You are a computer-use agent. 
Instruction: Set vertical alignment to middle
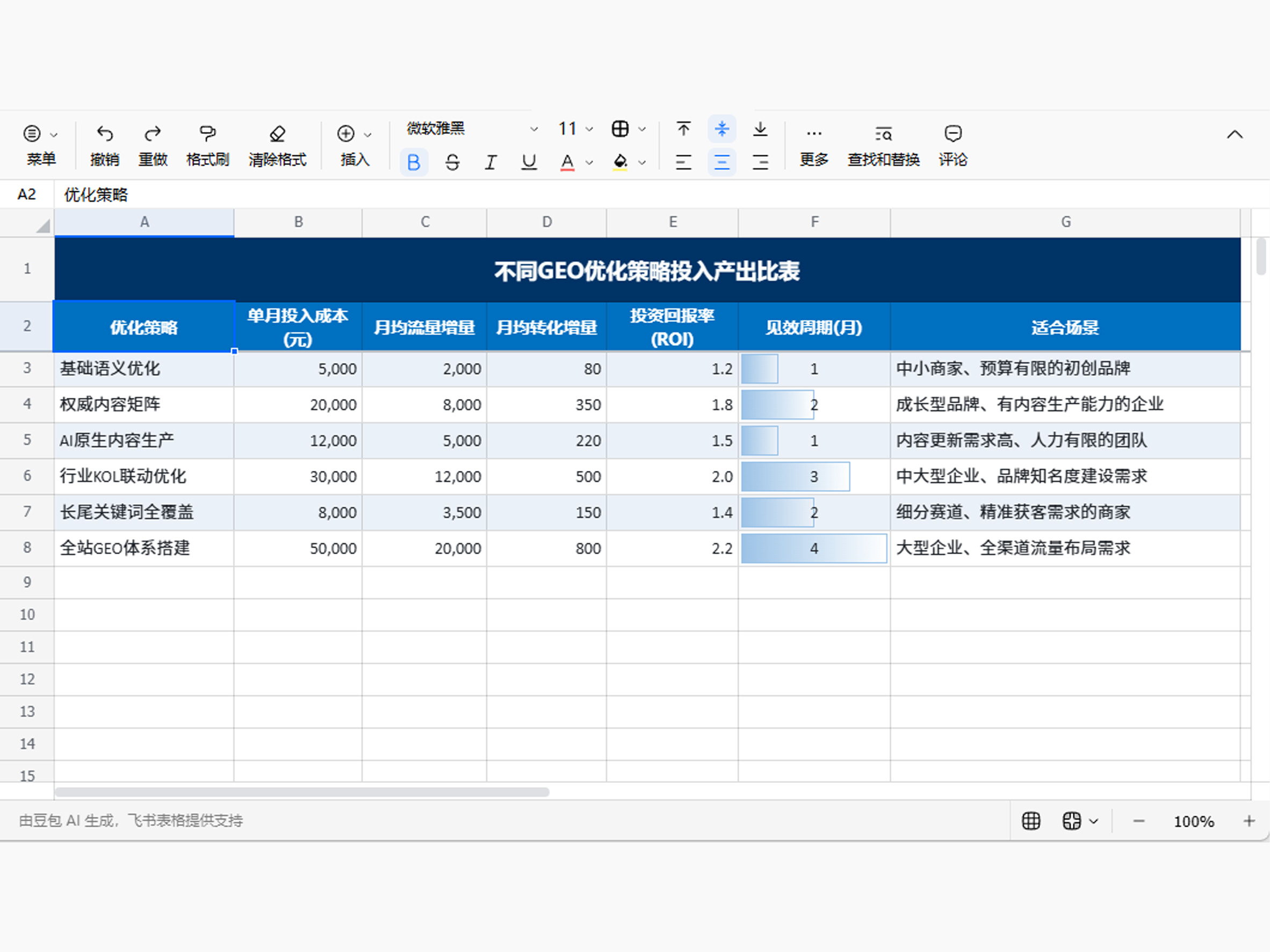pos(721,128)
